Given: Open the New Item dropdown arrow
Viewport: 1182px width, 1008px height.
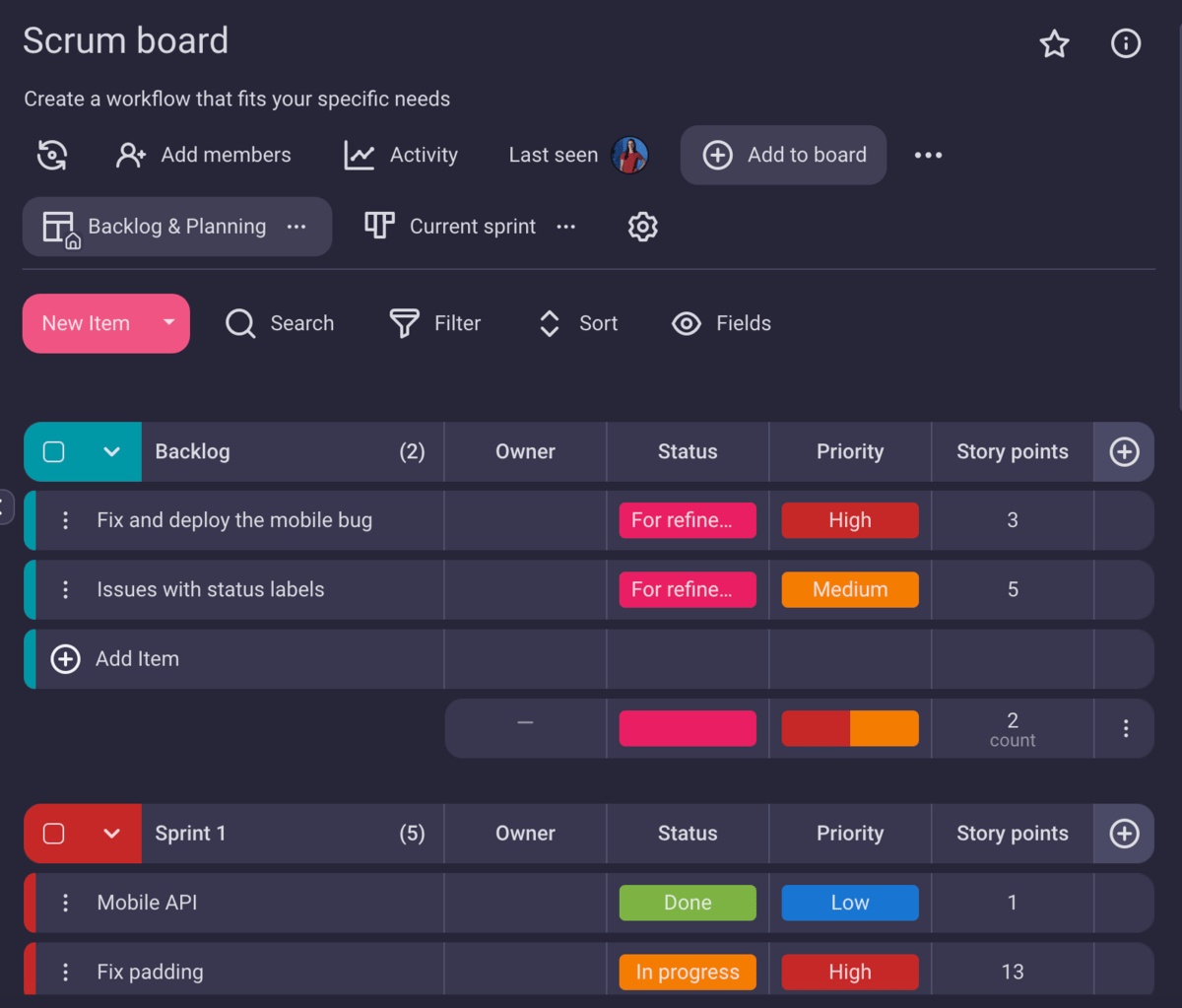Looking at the screenshot, I should [168, 323].
